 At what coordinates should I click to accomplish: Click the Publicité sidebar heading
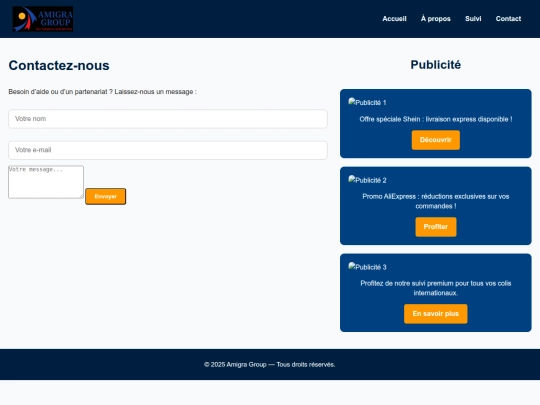tap(436, 65)
